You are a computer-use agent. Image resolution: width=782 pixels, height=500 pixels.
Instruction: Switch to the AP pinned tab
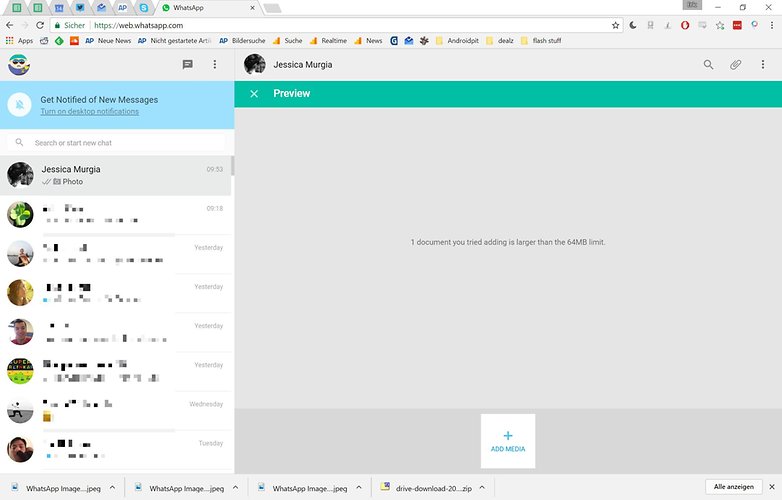tap(122, 7)
